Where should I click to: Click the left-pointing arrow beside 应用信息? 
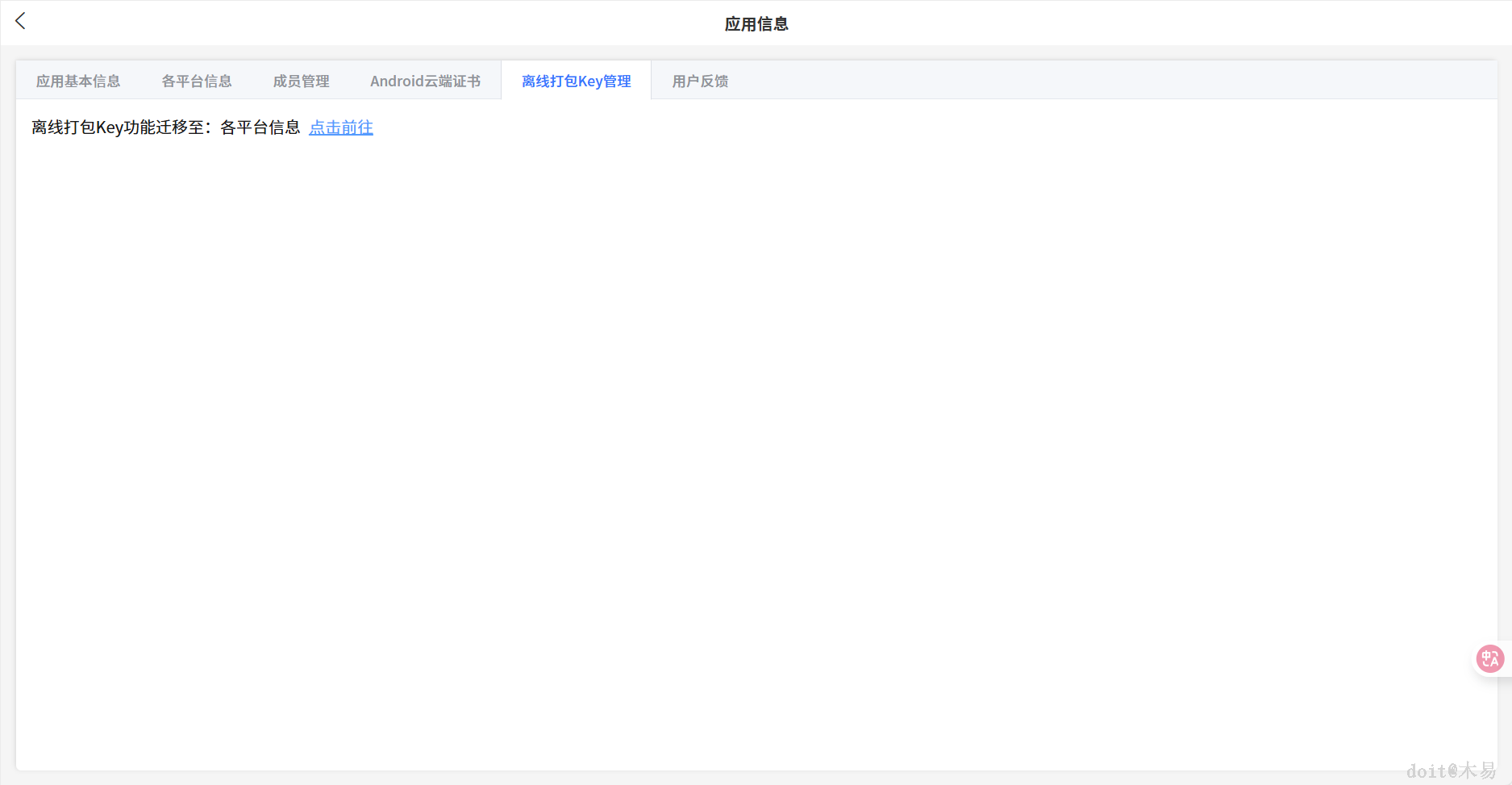click(x=19, y=21)
